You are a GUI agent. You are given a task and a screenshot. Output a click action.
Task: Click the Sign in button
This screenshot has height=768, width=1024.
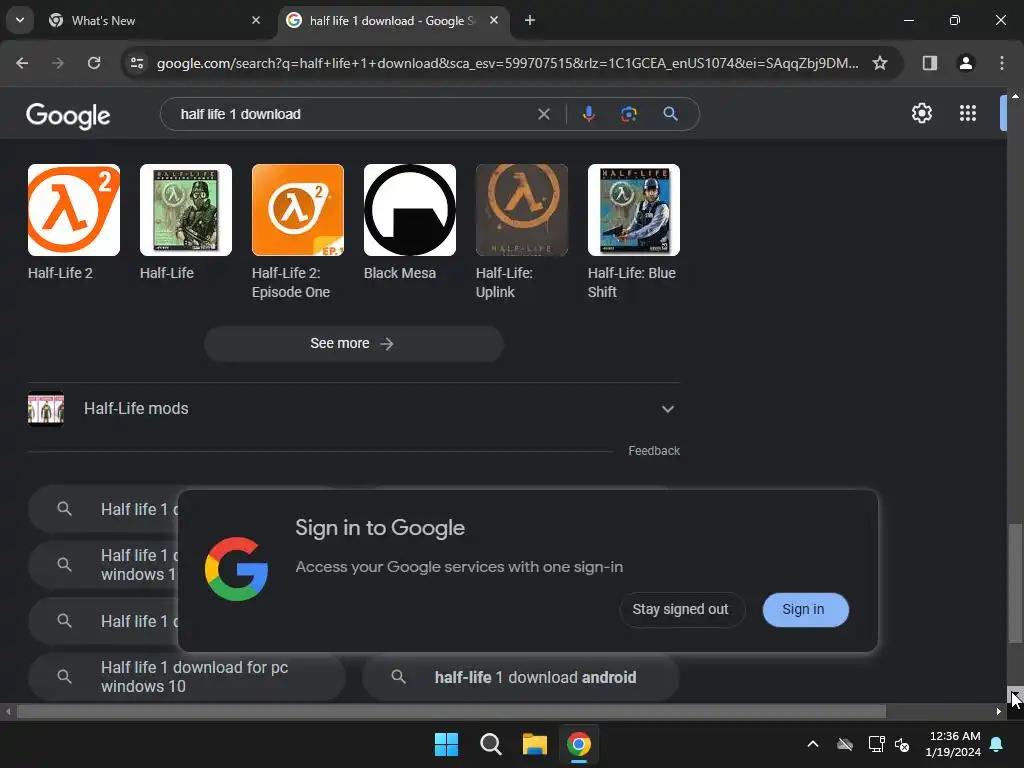pos(805,609)
